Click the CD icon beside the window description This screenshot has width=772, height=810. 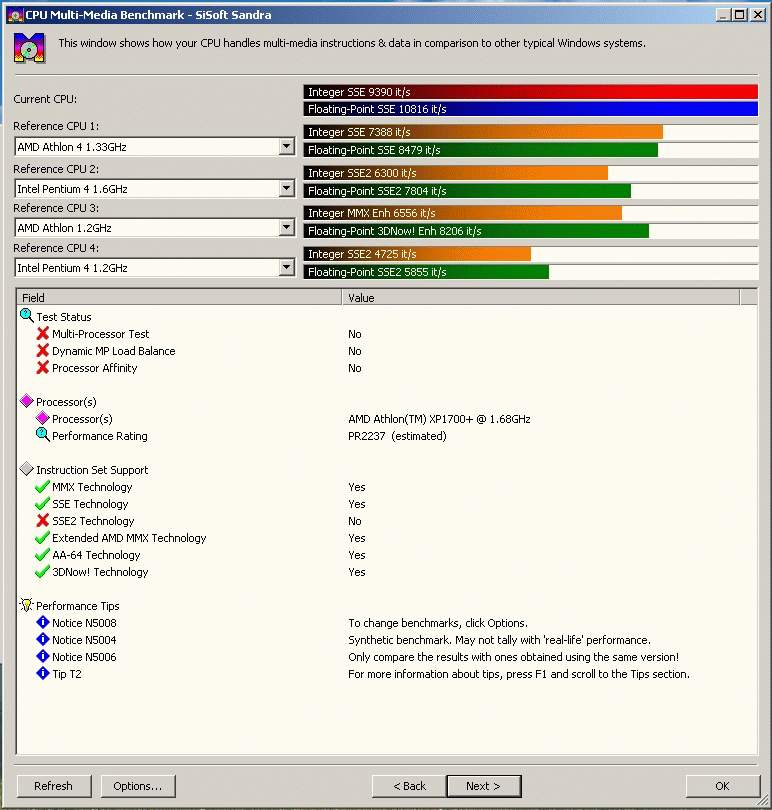pyautogui.click(x=29, y=47)
